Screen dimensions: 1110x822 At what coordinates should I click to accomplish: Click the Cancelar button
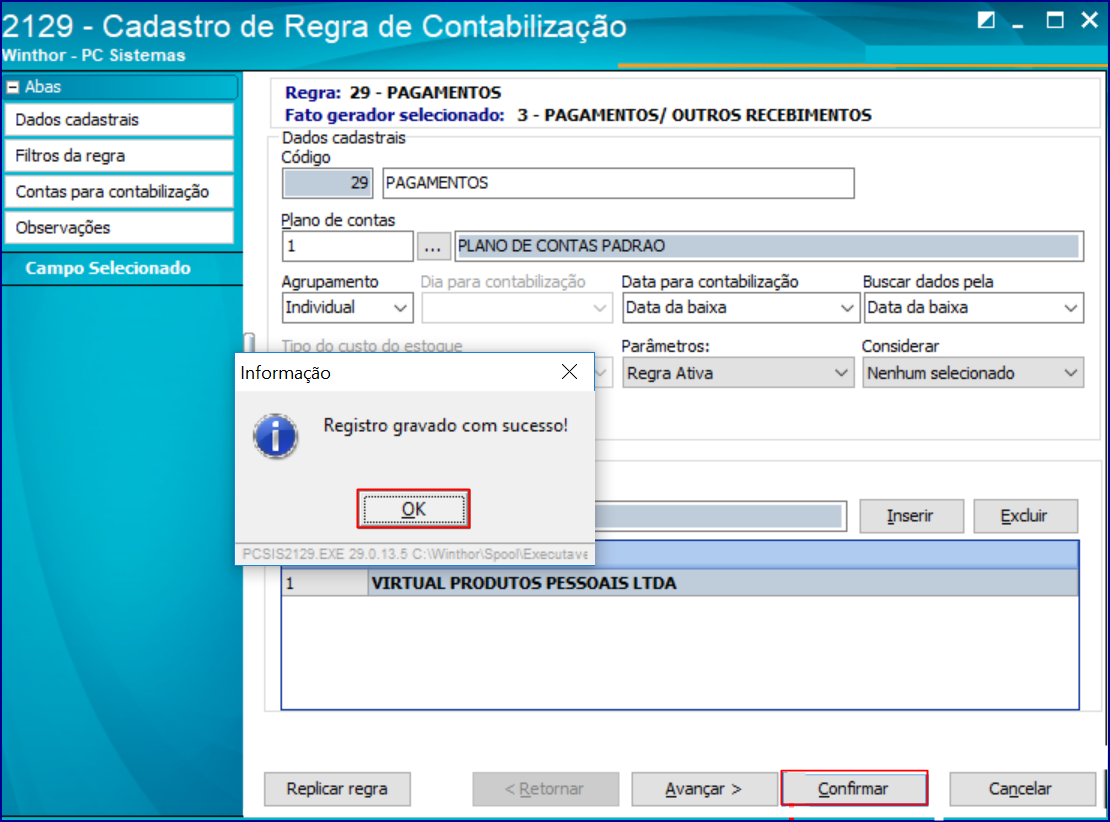pos(1021,789)
